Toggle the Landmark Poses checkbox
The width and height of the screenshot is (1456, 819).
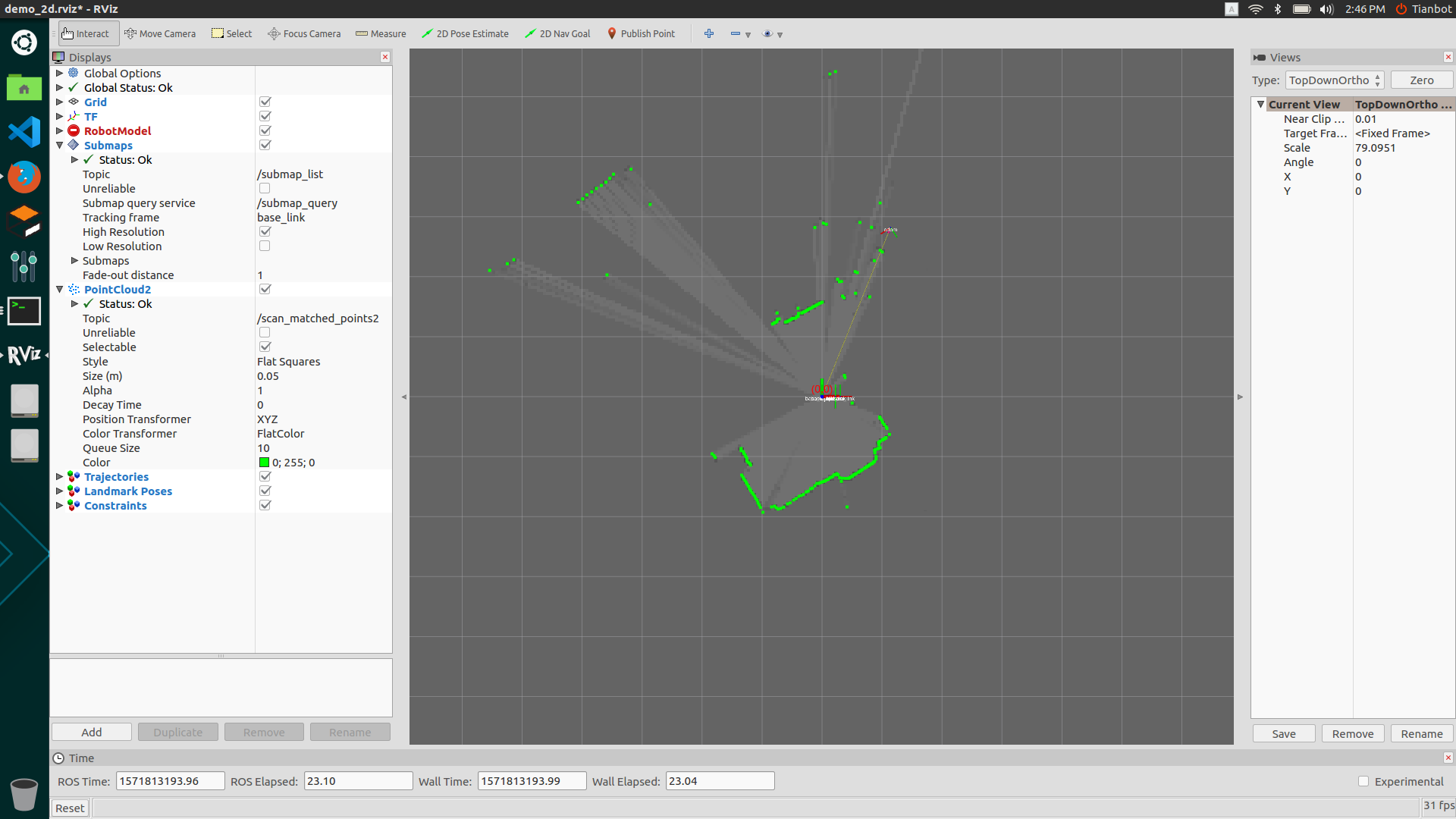pyautogui.click(x=265, y=491)
